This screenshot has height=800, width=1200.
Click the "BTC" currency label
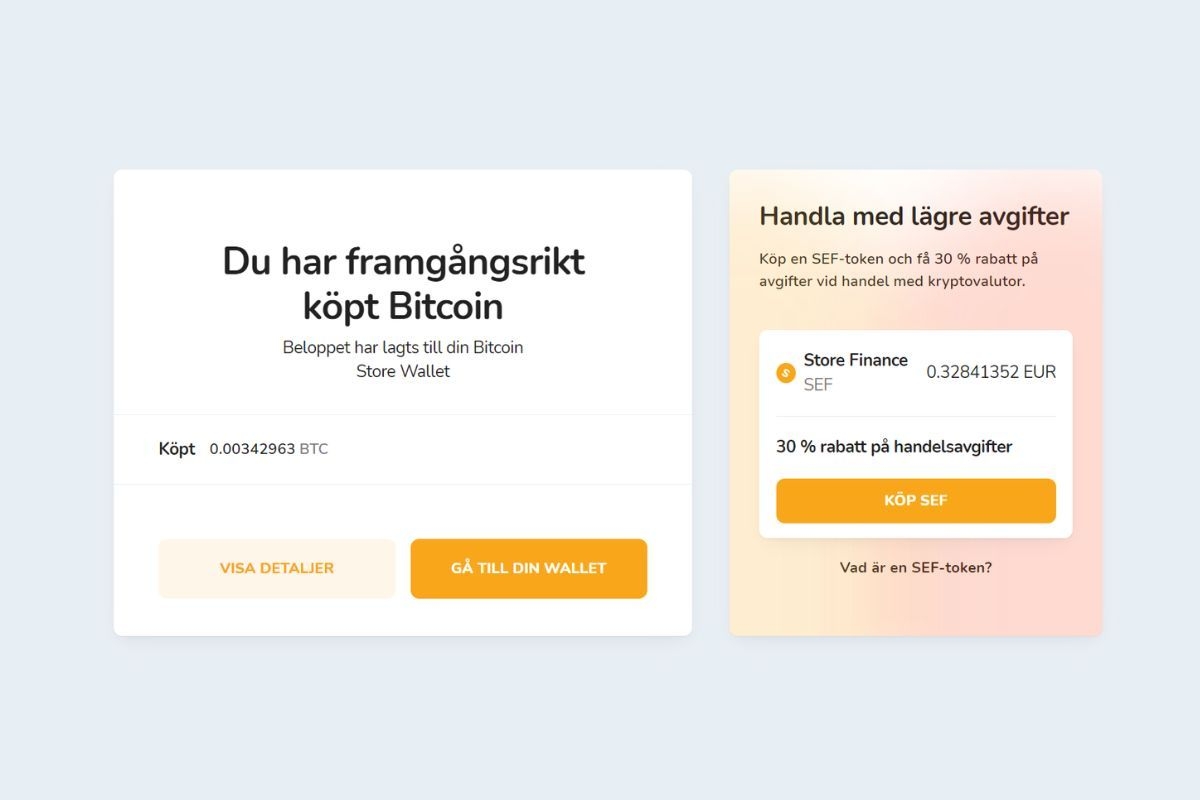pyautogui.click(x=314, y=448)
